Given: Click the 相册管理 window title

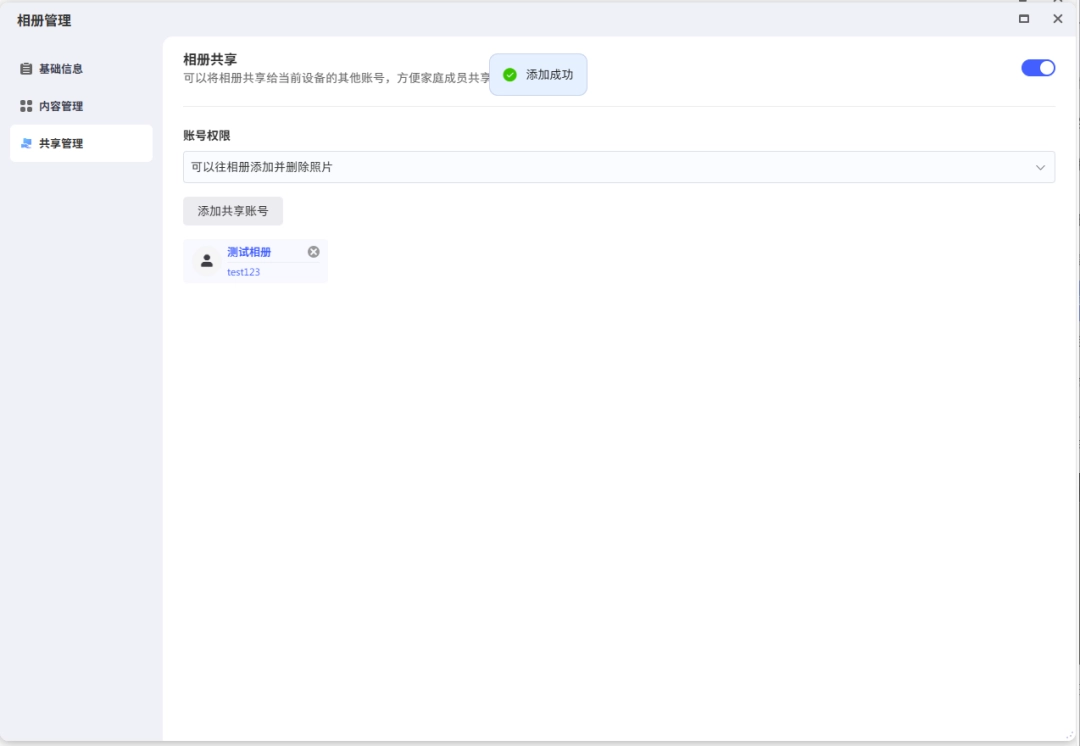Looking at the screenshot, I should [44, 21].
